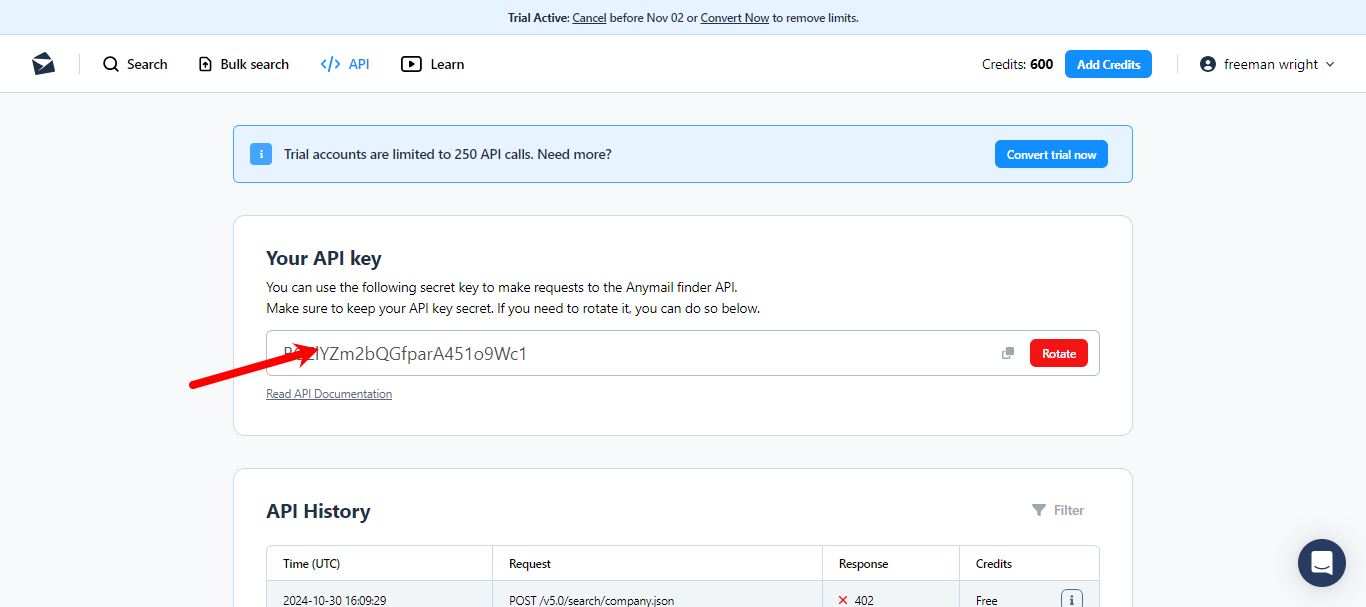The image size is (1366, 607).
Task: Click the red Rotate button
Action: (x=1059, y=353)
